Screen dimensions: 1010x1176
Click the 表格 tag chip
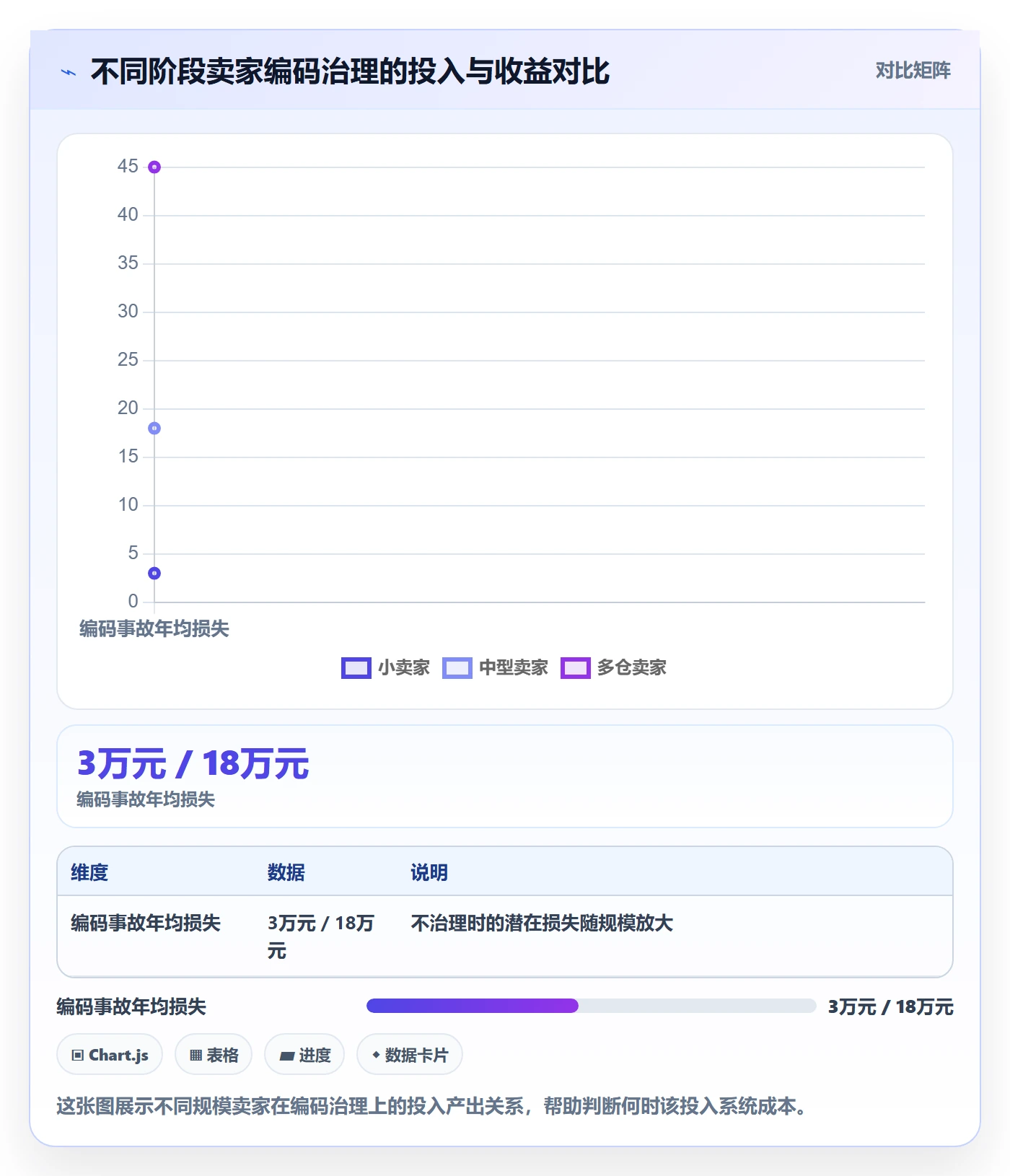(214, 1055)
